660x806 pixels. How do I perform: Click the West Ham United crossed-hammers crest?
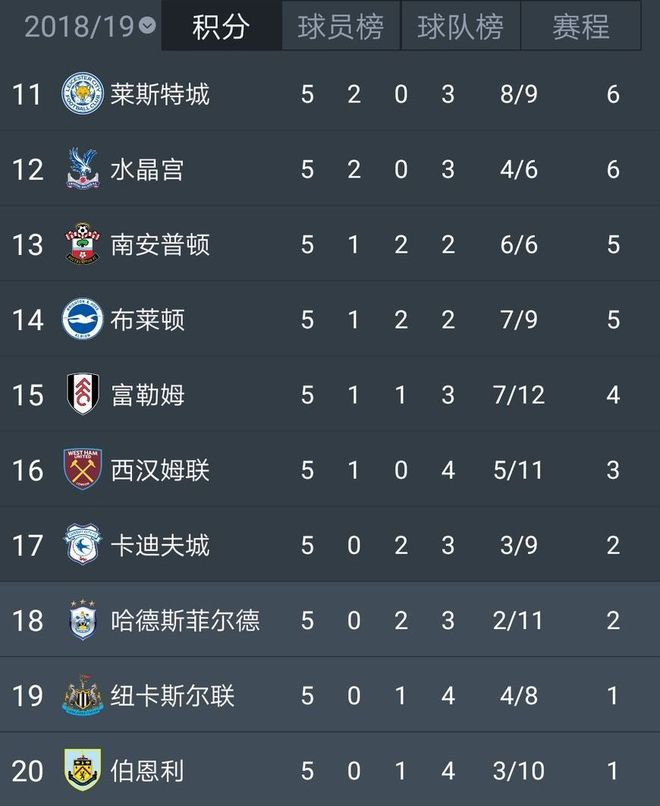[78, 470]
